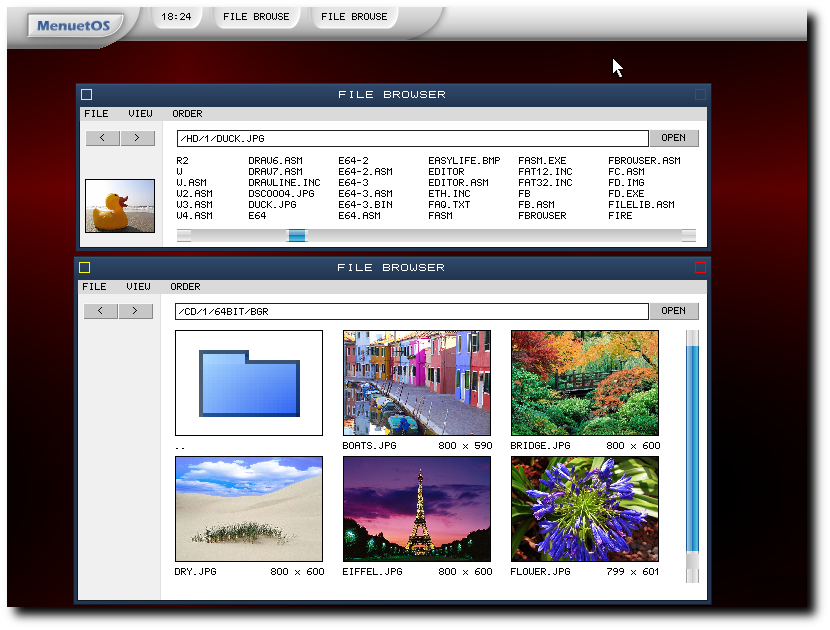Select the FAQ.TXT file
Viewport: 830px width, 630px height.
pyautogui.click(x=449, y=205)
